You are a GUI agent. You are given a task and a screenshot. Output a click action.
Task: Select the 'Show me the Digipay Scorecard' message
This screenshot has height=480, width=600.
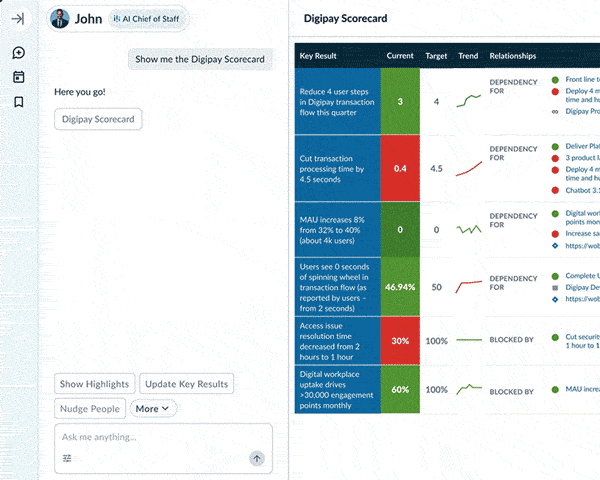200,59
